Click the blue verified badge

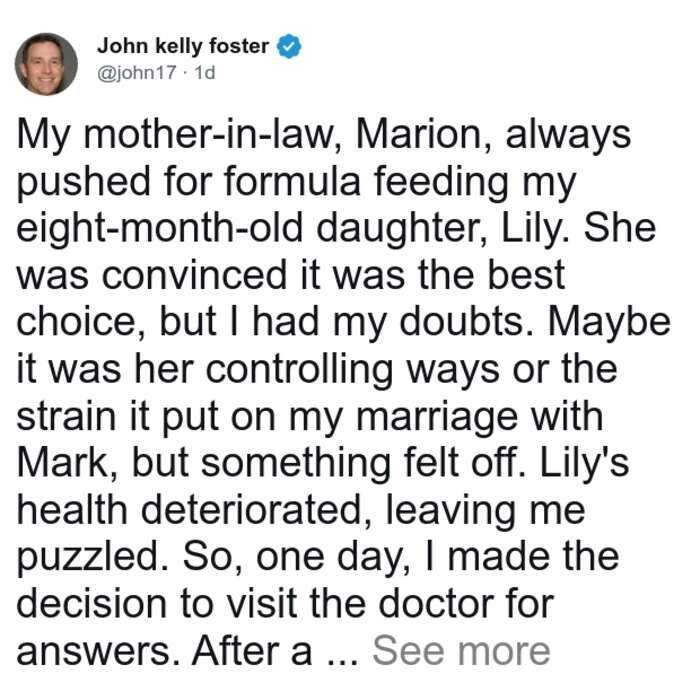tap(289, 46)
